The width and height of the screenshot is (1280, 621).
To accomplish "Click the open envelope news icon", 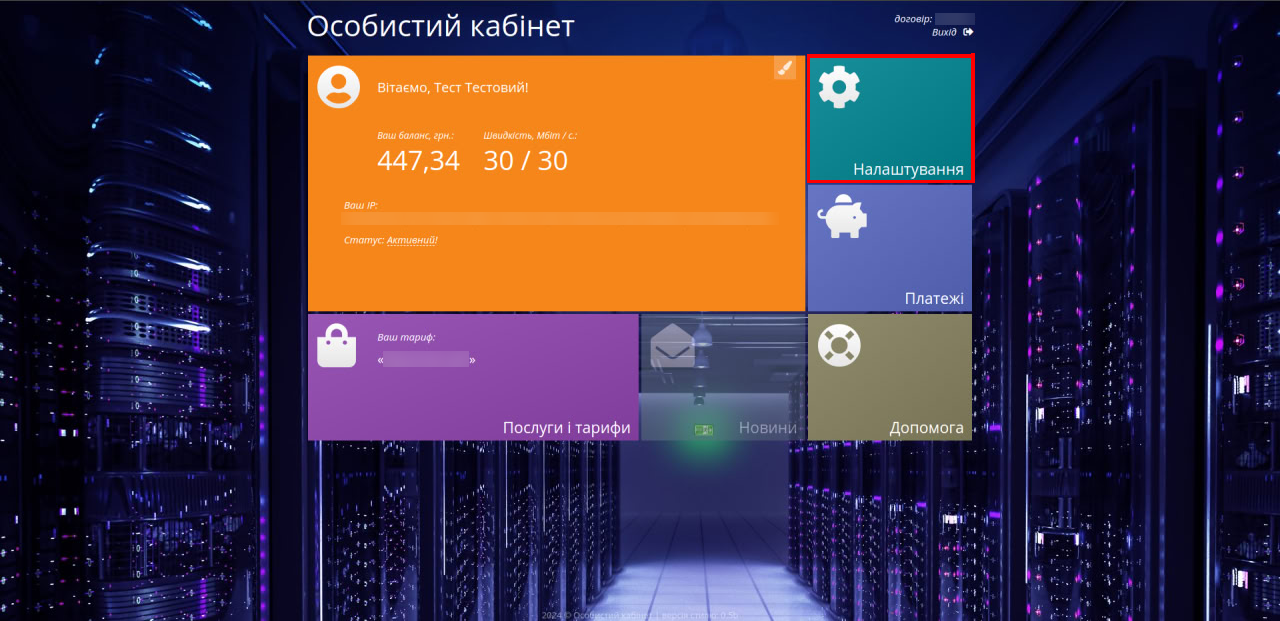I will click(x=672, y=347).
